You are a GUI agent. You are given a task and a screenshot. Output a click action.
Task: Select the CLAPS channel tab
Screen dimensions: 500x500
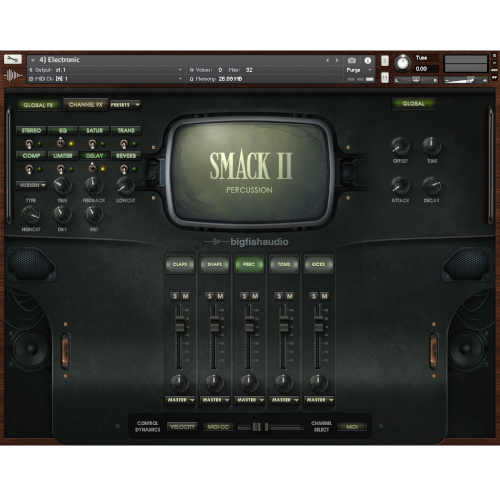pyautogui.click(x=180, y=264)
